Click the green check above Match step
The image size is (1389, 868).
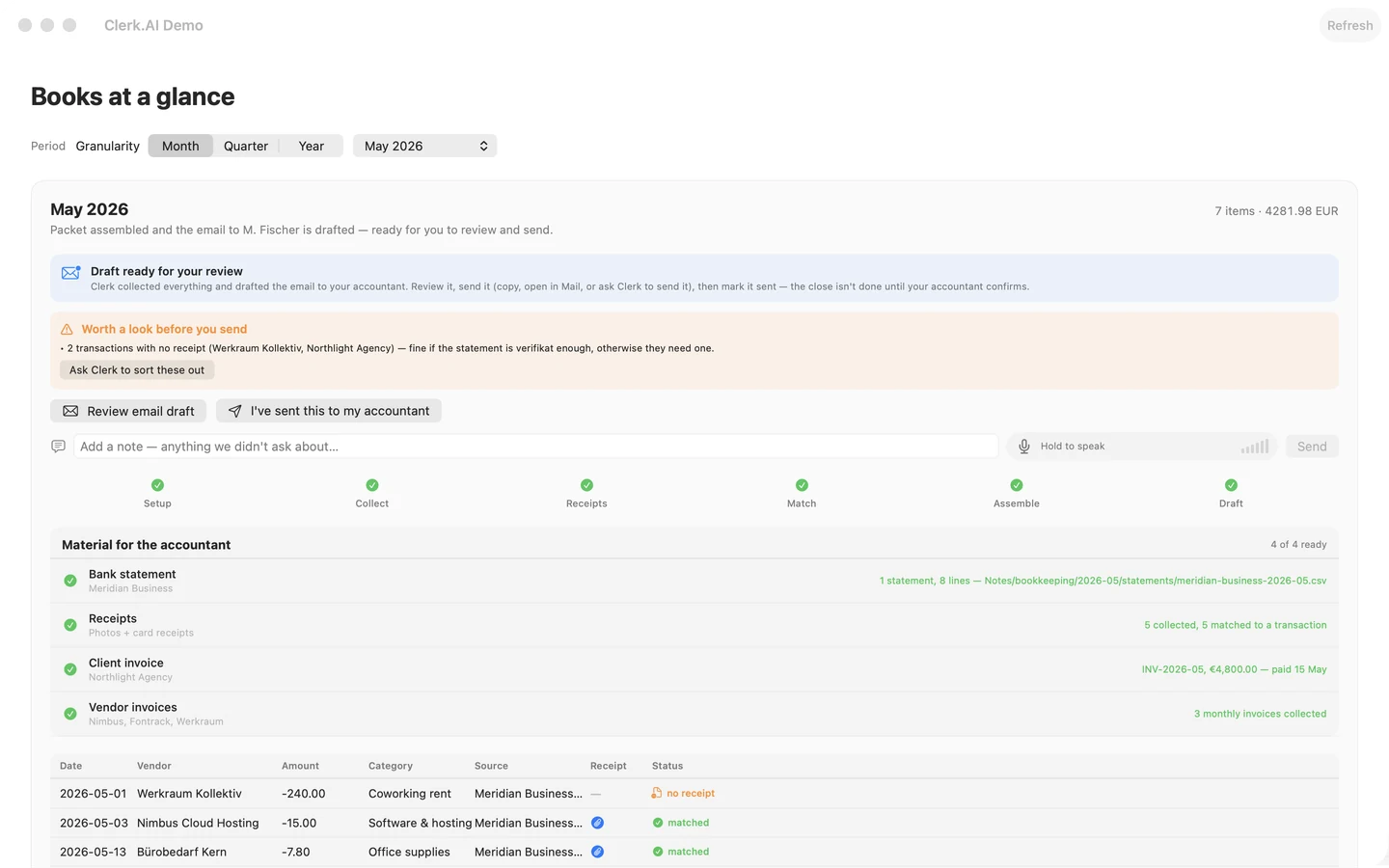[802, 485]
